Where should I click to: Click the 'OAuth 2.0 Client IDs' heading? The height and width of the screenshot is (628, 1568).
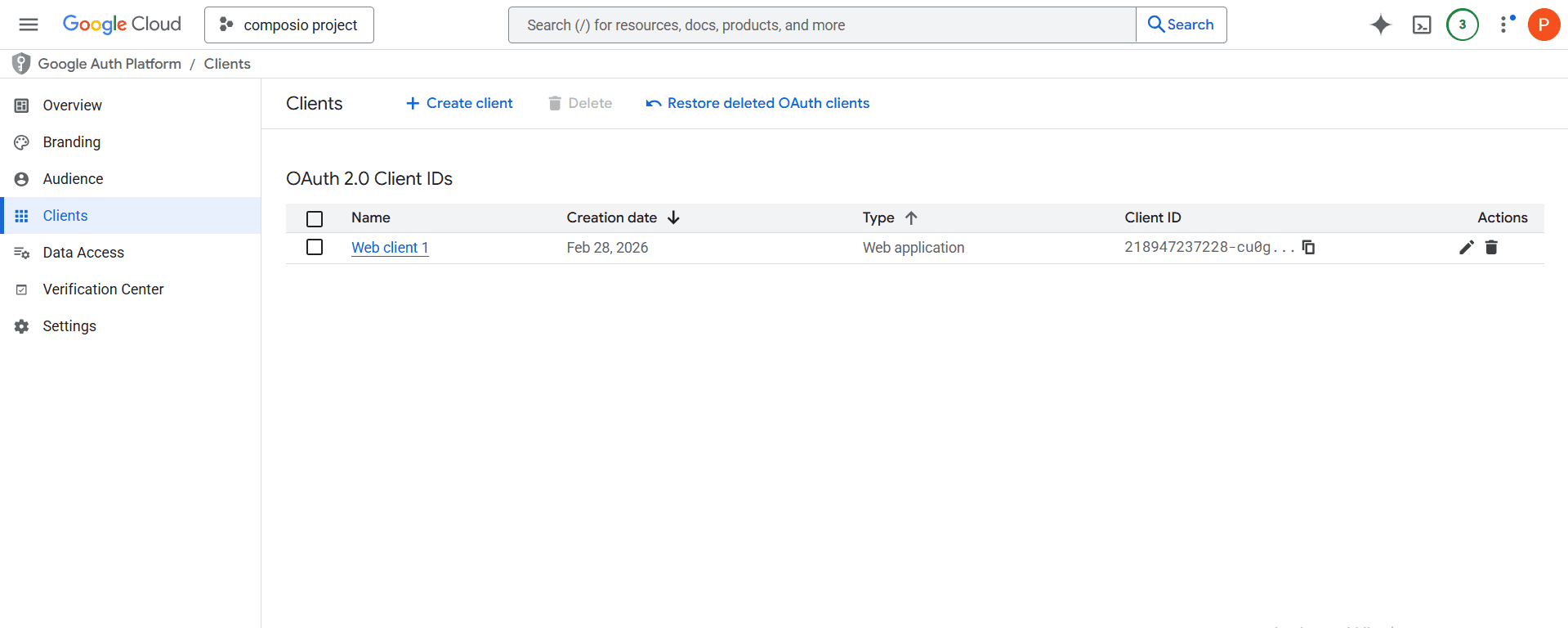[369, 178]
